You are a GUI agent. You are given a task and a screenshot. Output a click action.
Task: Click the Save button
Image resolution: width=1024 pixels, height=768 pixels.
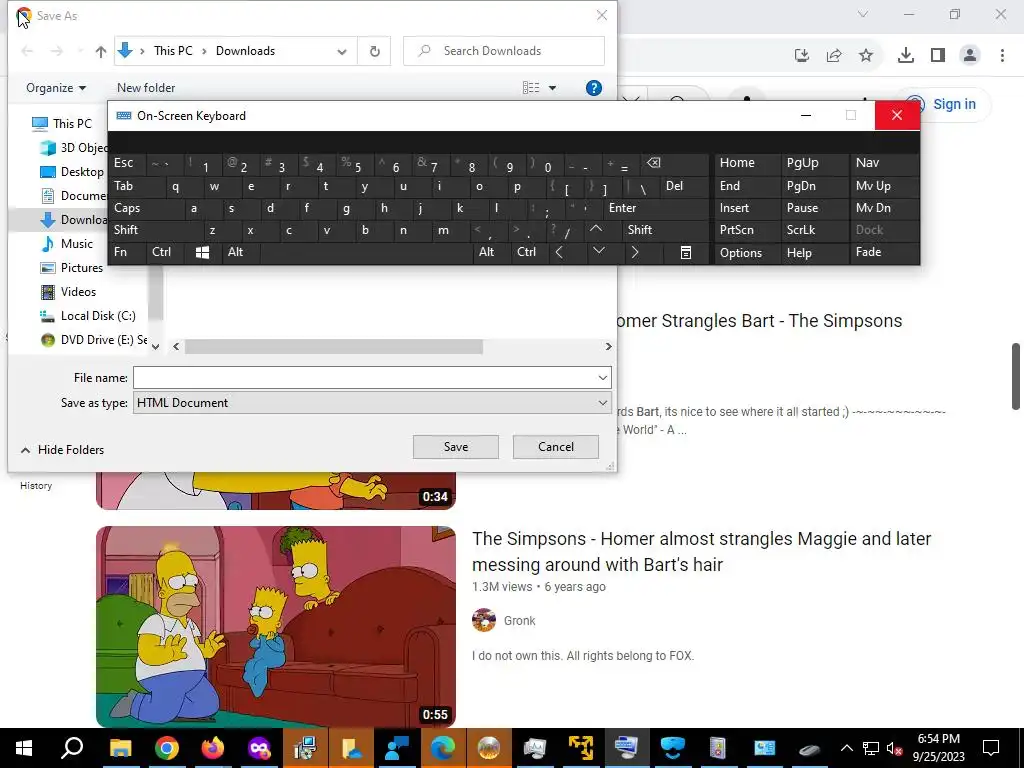click(456, 447)
